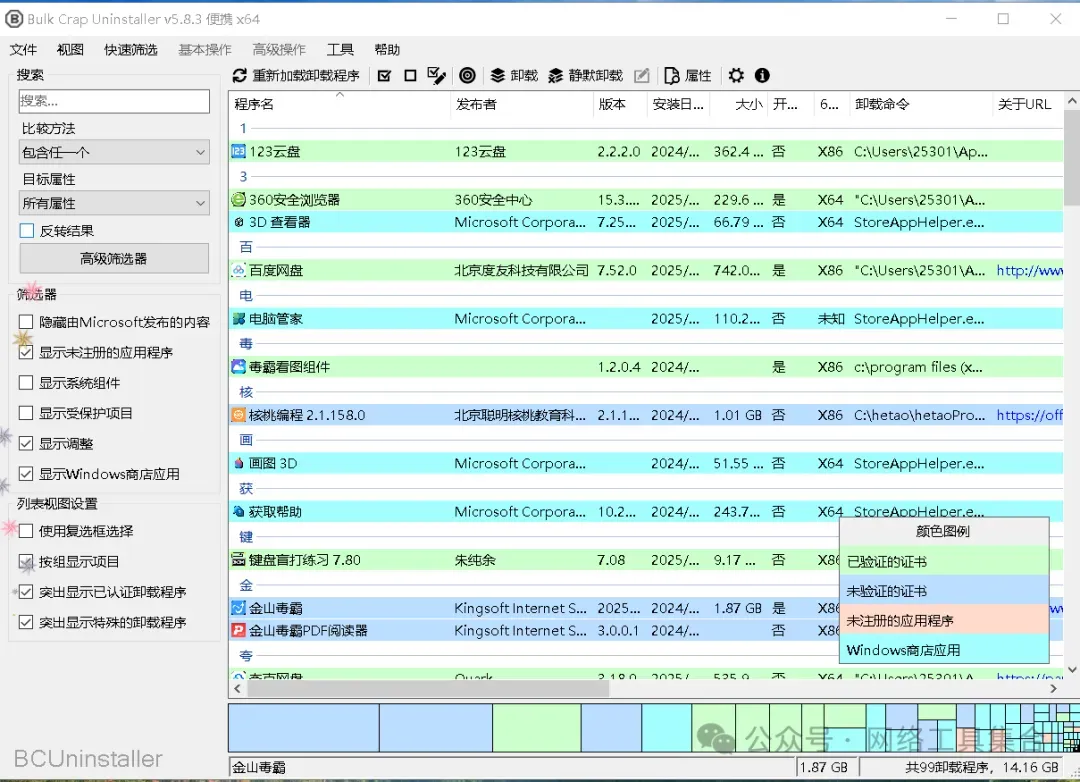Viewport: 1080px width, 782px height.
Task: Click the 核桃编程 app icon
Action: (238, 415)
